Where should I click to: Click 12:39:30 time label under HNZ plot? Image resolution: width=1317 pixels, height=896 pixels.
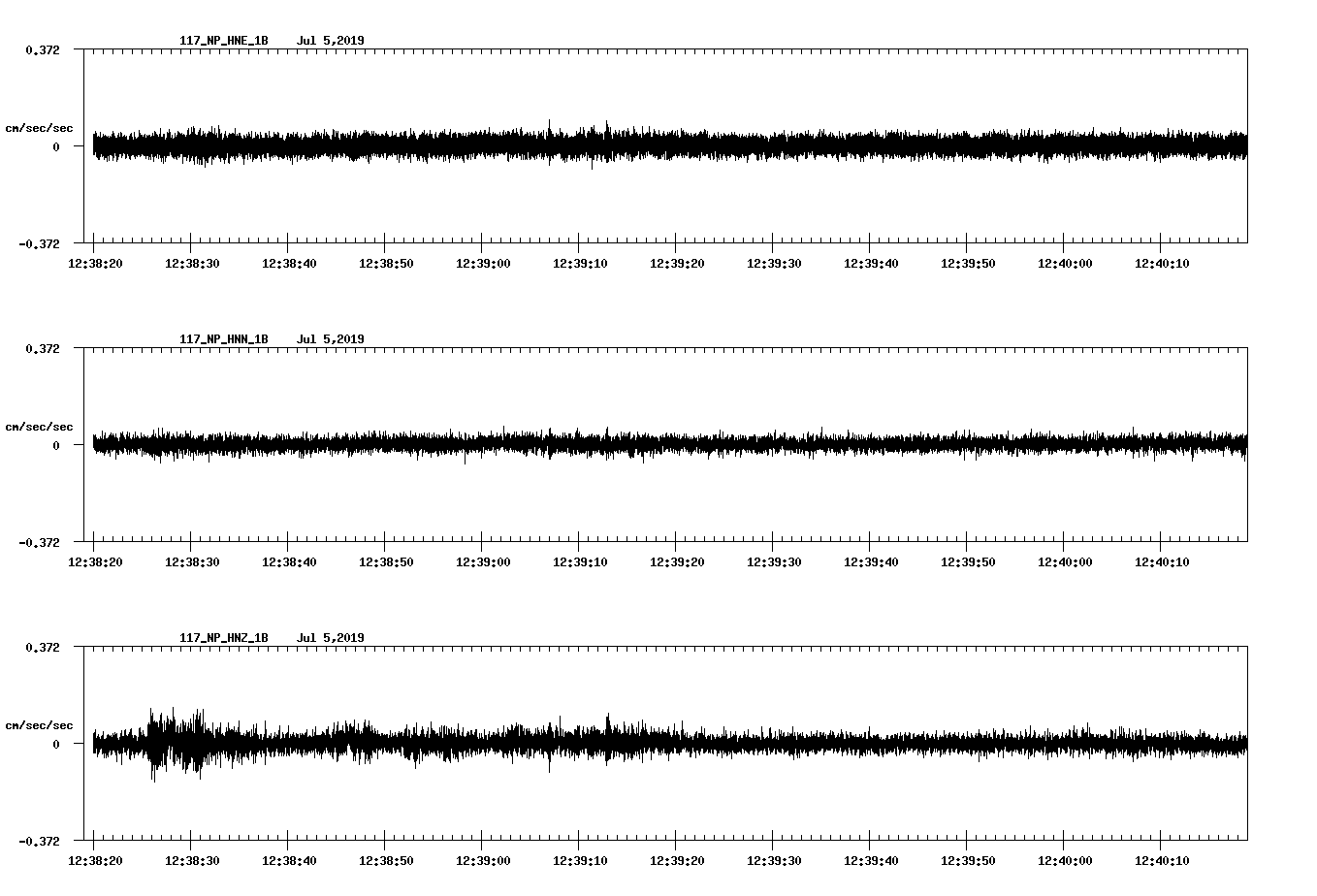pos(774,861)
